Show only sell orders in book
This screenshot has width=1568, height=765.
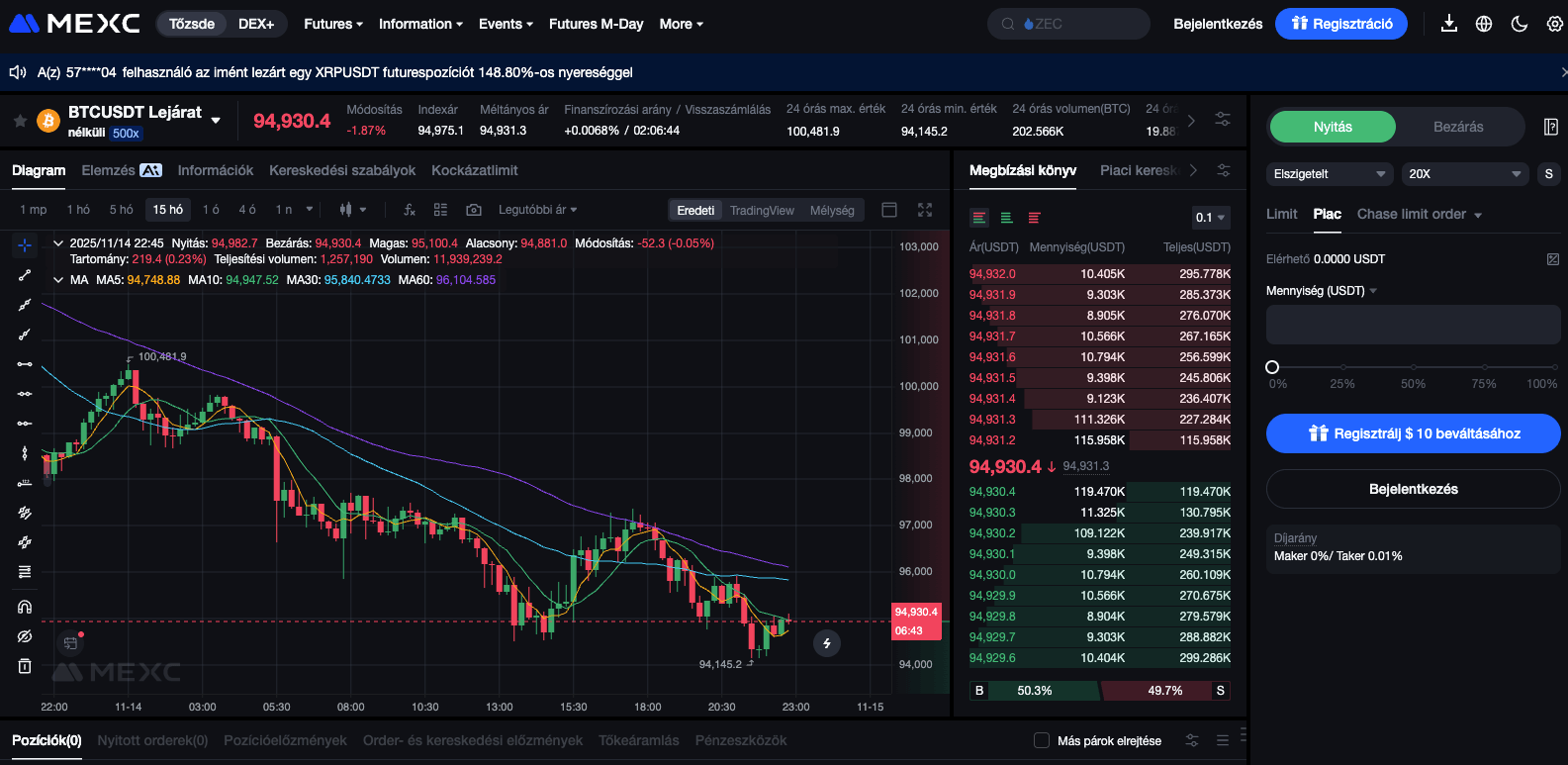click(1034, 218)
